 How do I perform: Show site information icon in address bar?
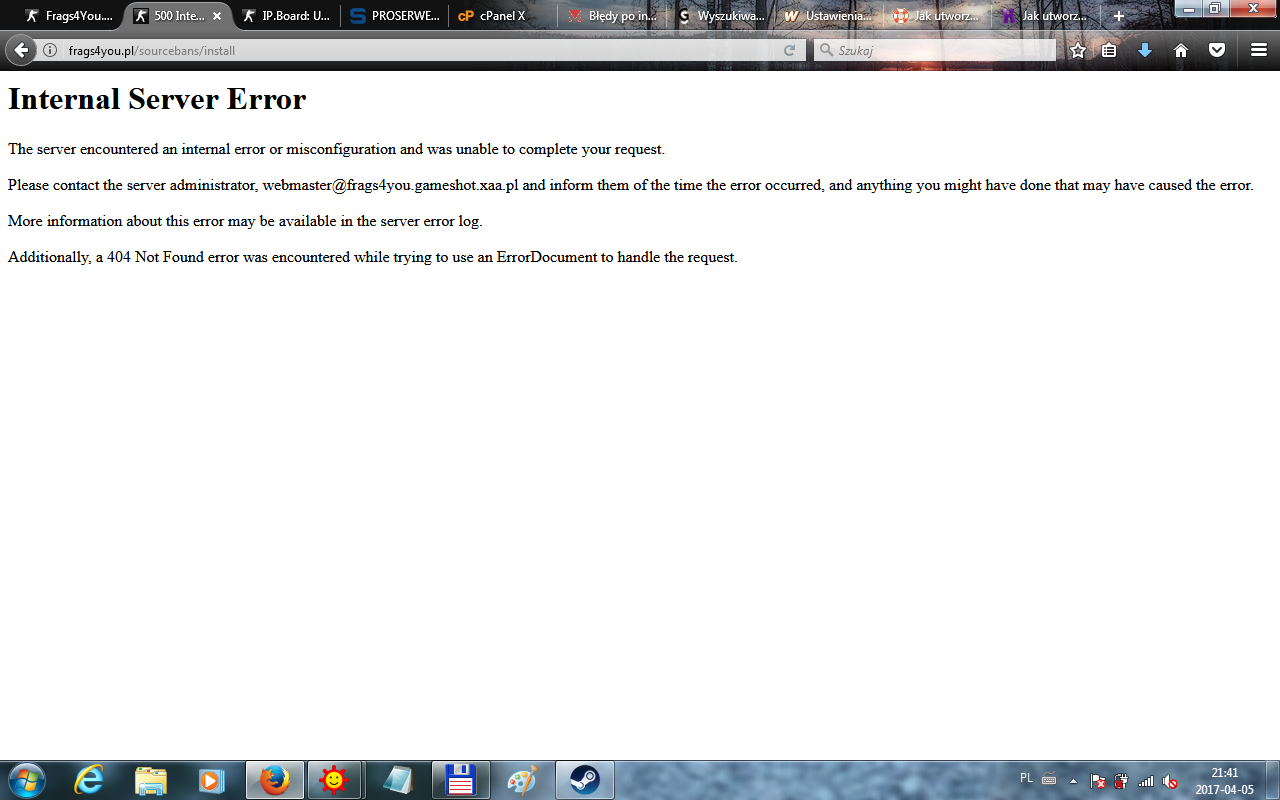tap(50, 50)
